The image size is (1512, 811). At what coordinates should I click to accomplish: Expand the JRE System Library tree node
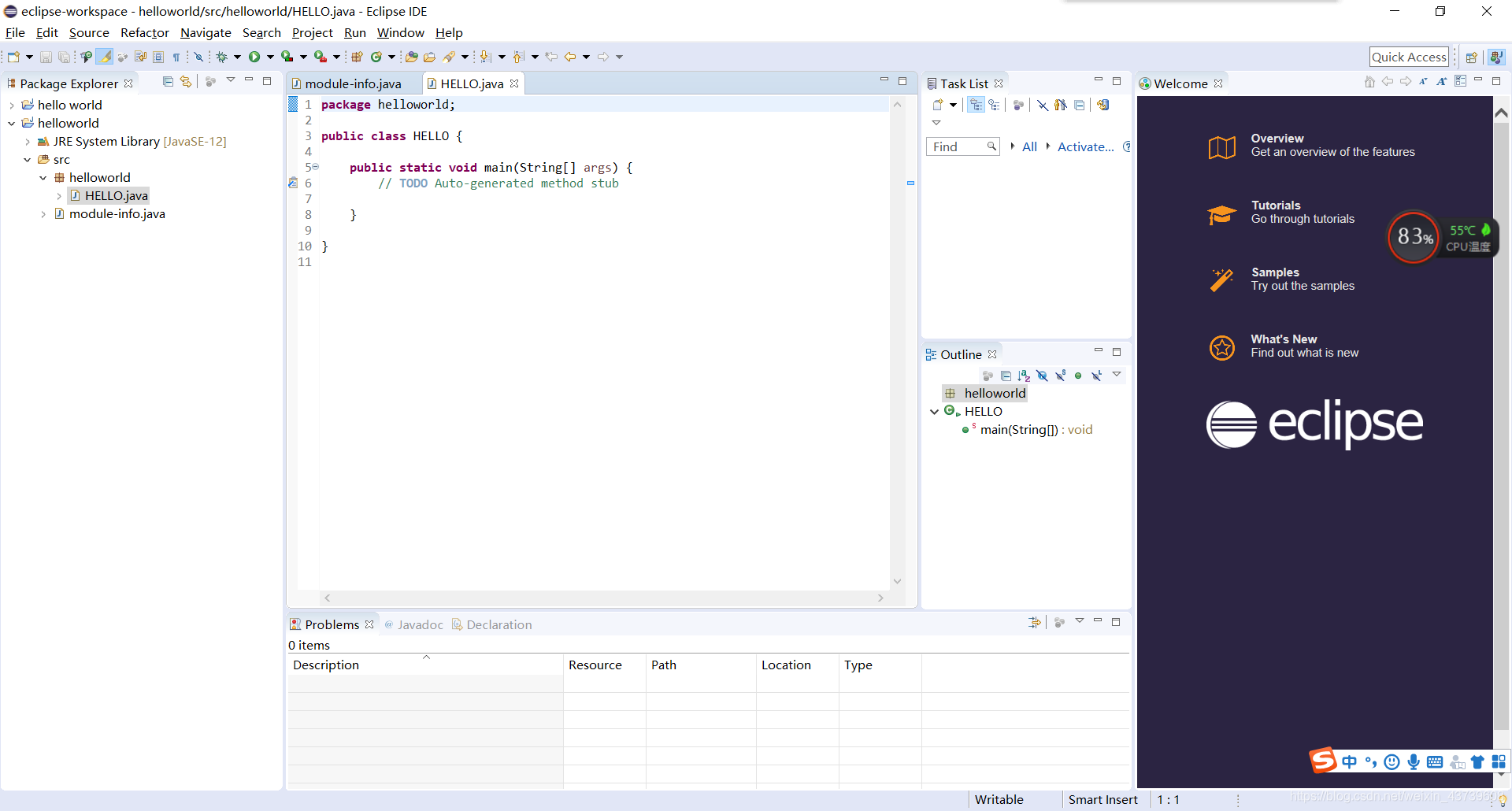click(x=28, y=142)
